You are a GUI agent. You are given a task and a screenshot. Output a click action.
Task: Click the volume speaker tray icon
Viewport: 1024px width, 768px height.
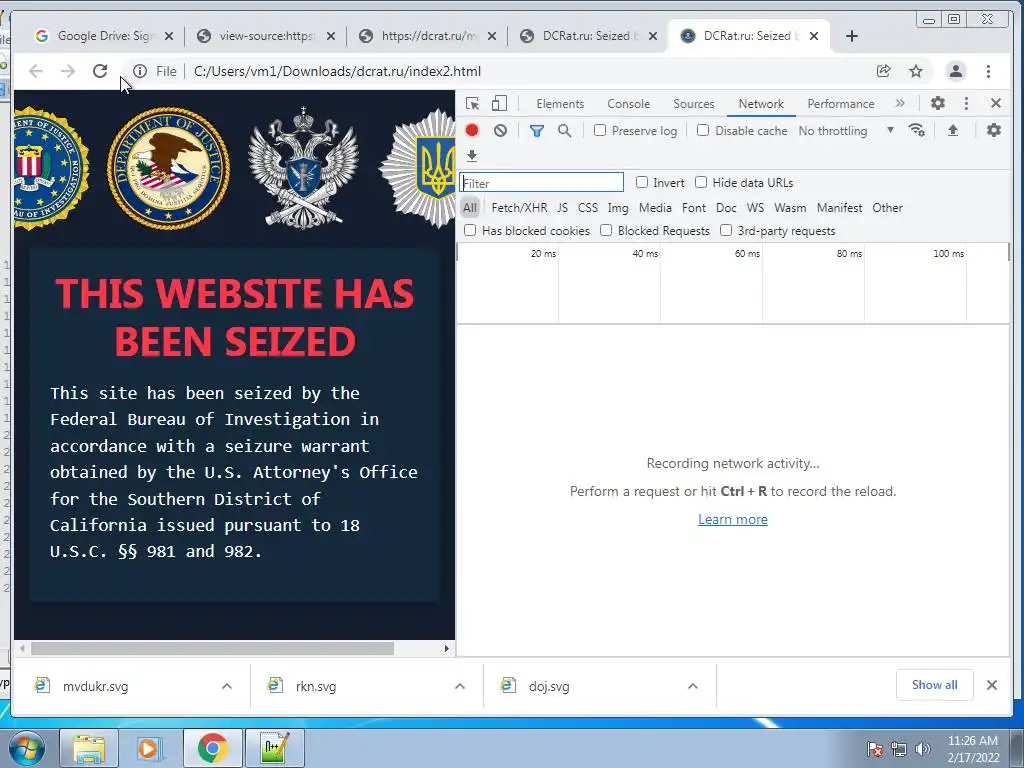pyautogui.click(x=922, y=749)
